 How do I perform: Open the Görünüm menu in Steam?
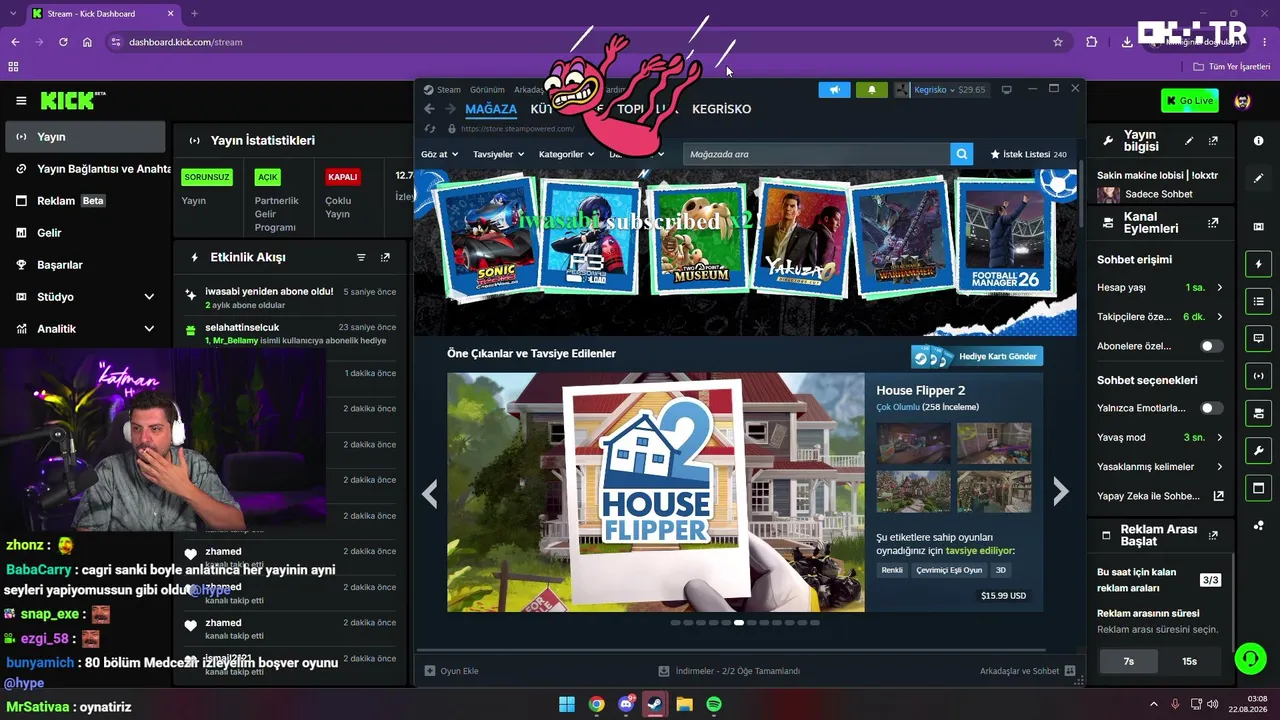click(x=488, y=90)
